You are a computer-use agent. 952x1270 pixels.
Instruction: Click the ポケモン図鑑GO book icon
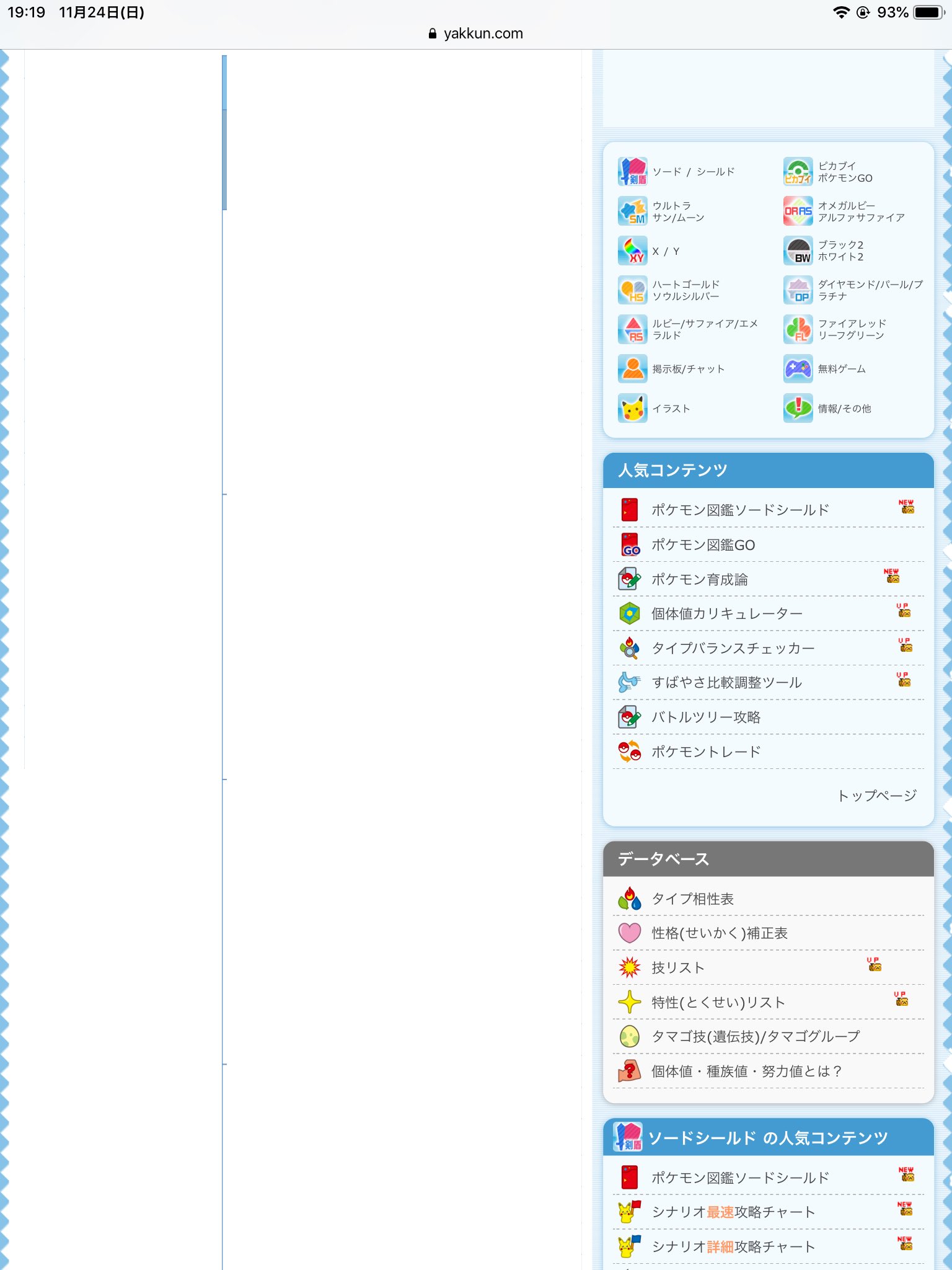pos(630,544)
